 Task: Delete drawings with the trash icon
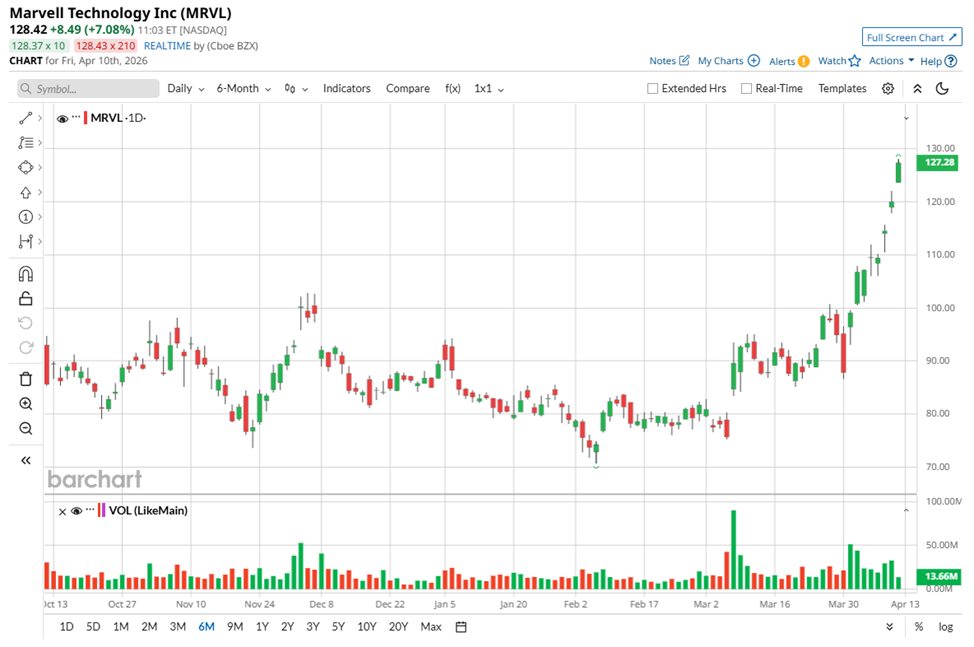pos(25,379)
